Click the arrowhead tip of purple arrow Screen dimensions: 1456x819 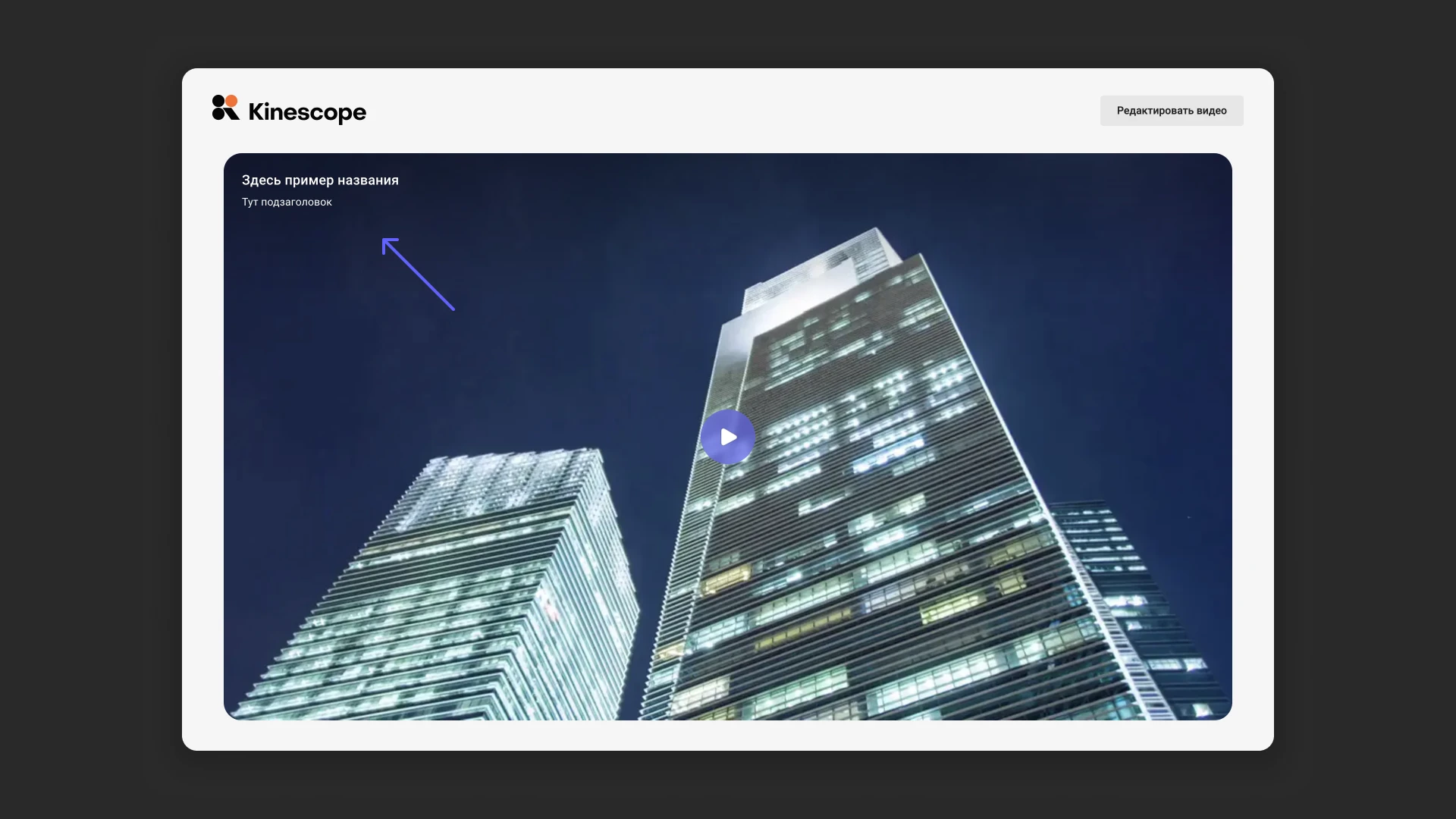[385, 242]
